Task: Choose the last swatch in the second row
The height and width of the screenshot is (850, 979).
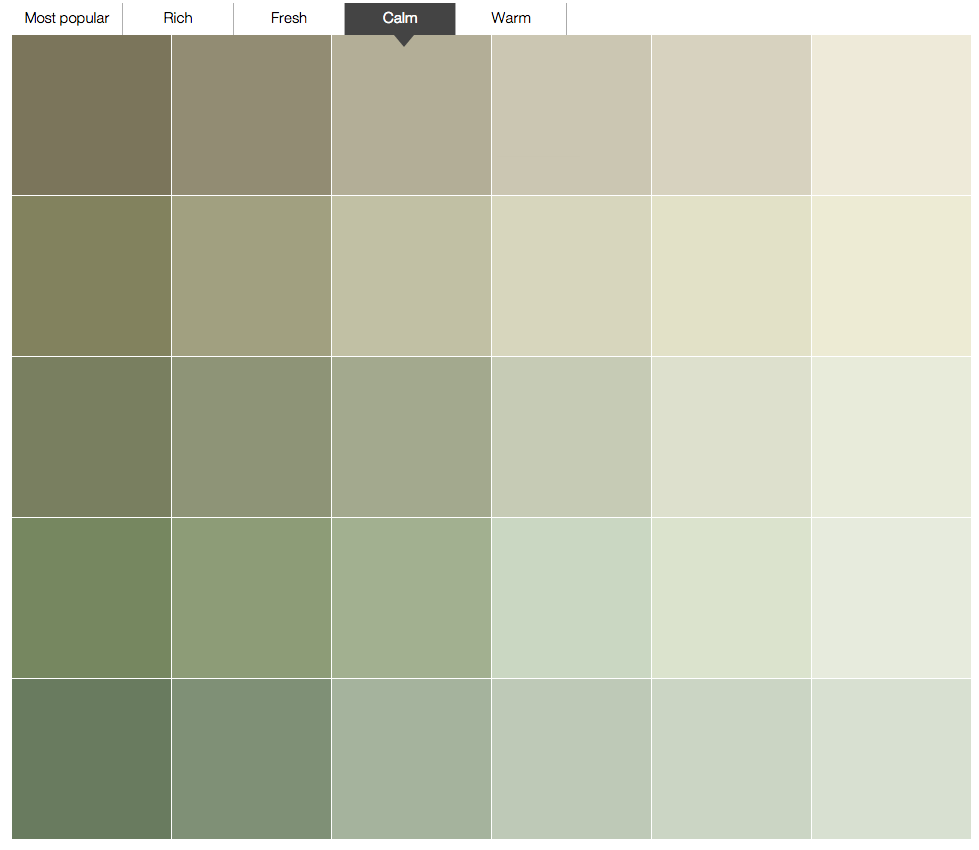Action: point(891,276)
